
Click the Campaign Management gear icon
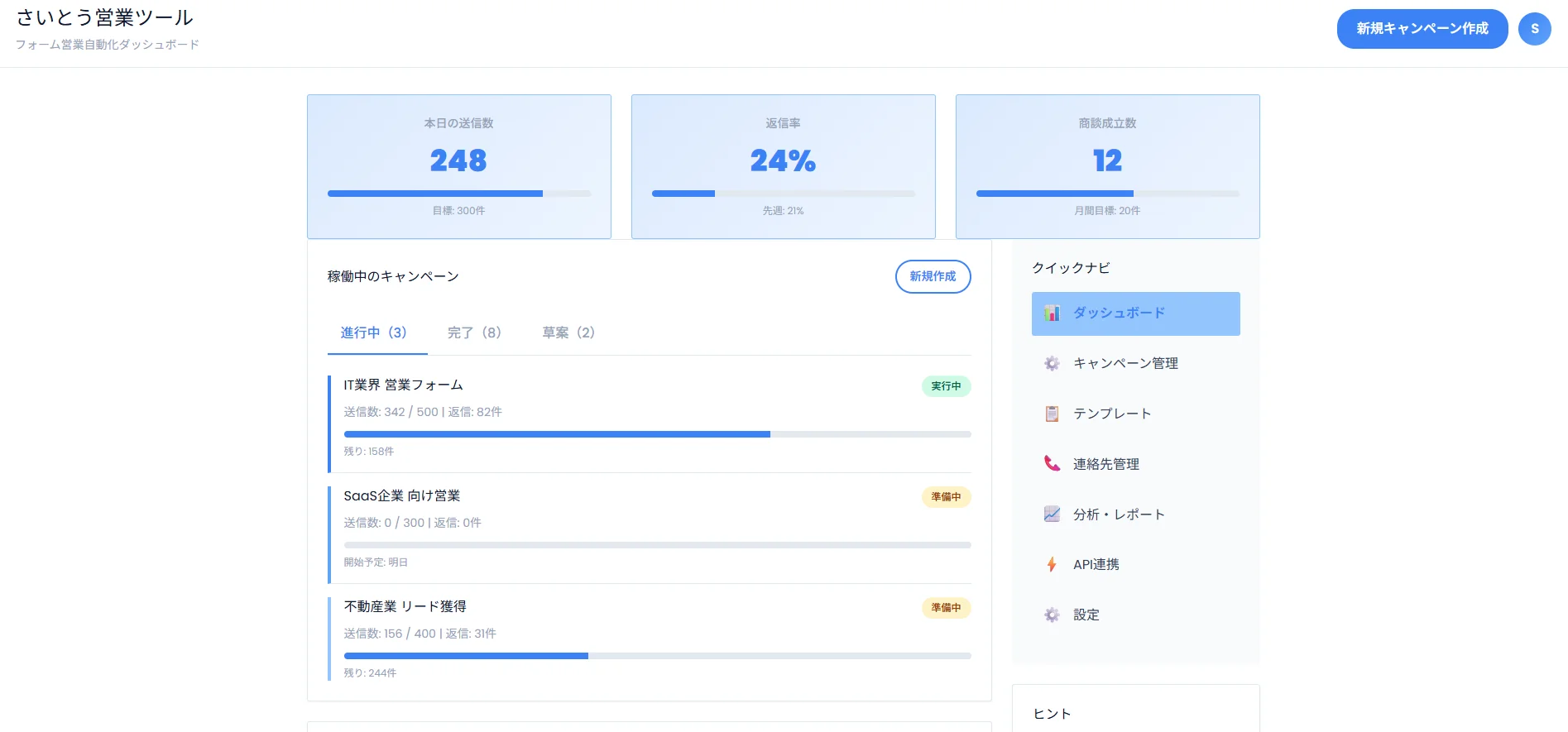point(1052,364)
